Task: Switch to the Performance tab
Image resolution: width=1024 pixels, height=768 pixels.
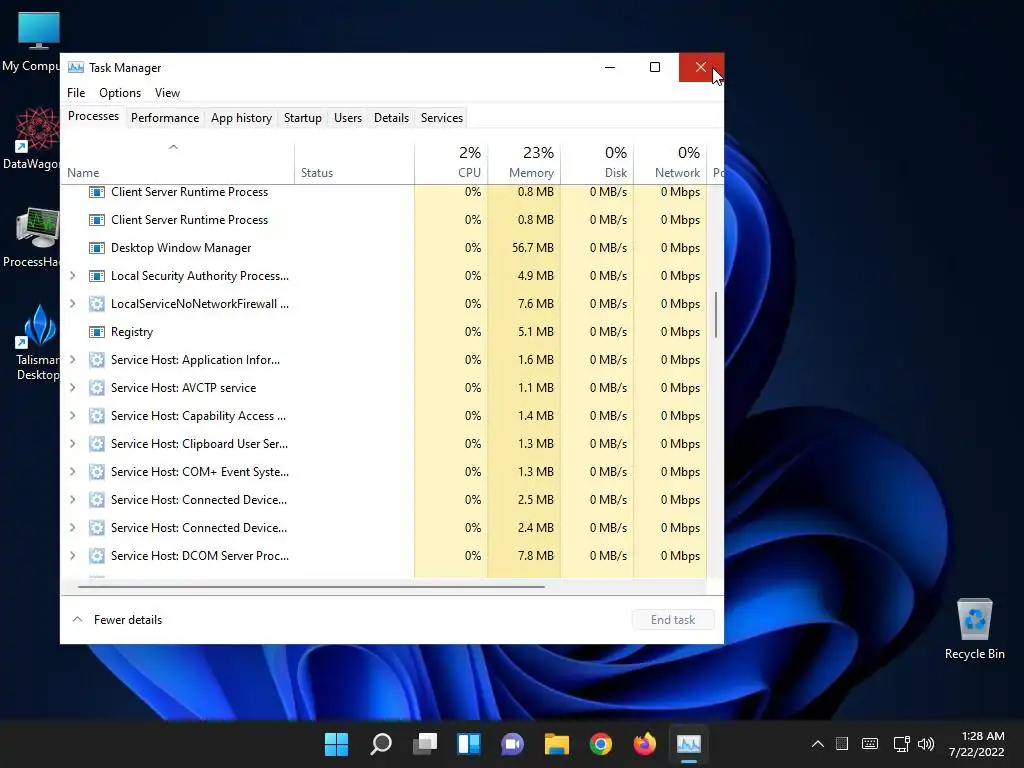Action: point(165,118)
